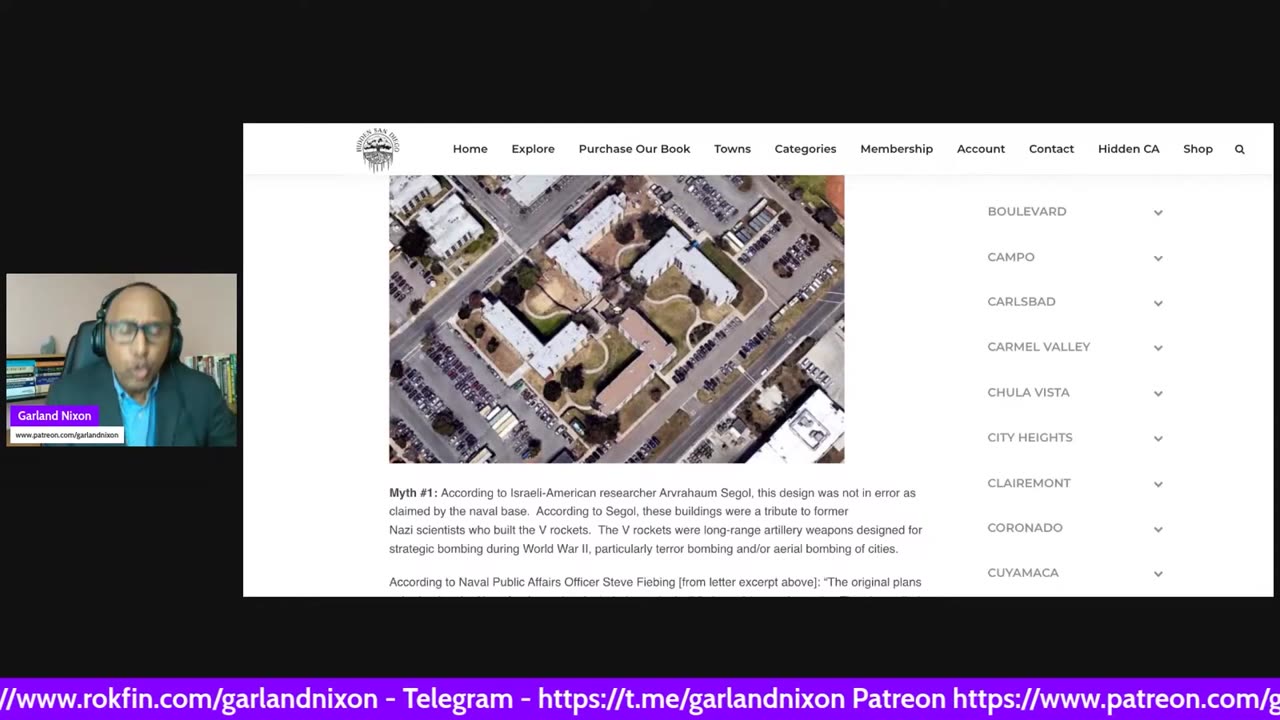Screen dimensions: 1280x720
Task: Click the Hidden San Diego logo
Action: [378, 149]
